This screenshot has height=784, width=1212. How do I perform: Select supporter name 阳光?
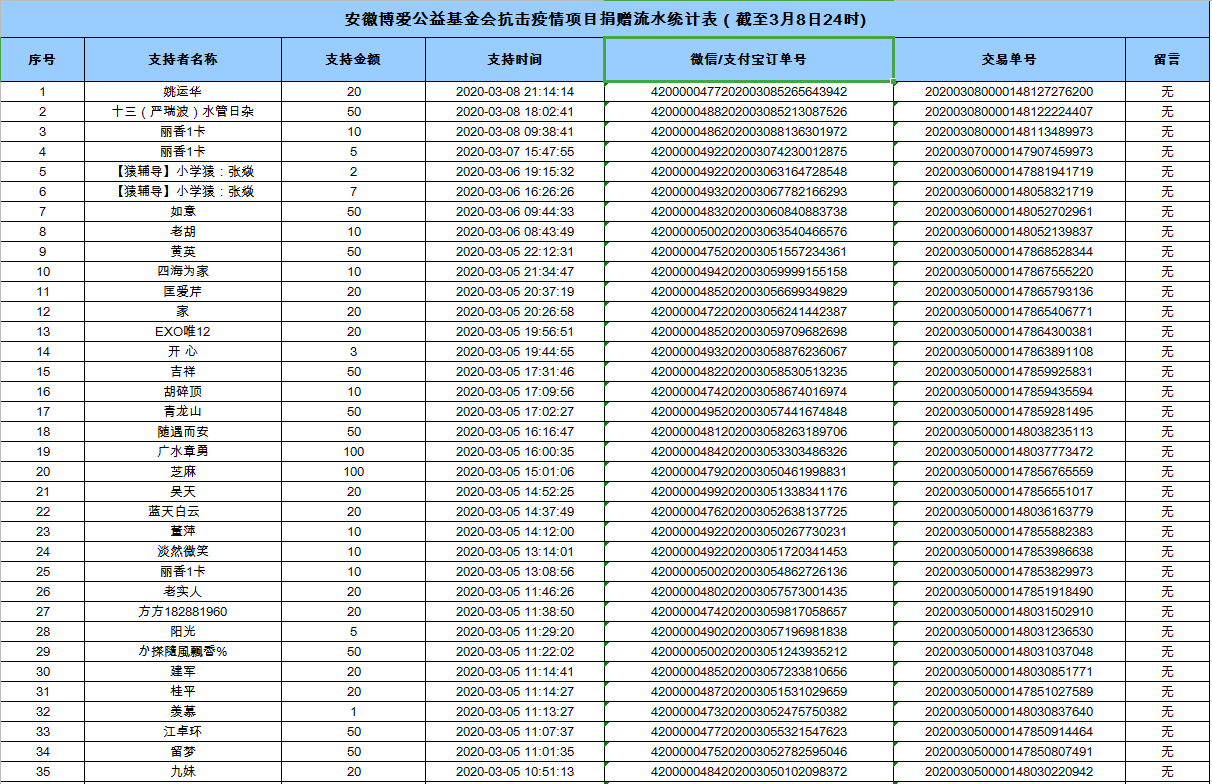[183, 632]
